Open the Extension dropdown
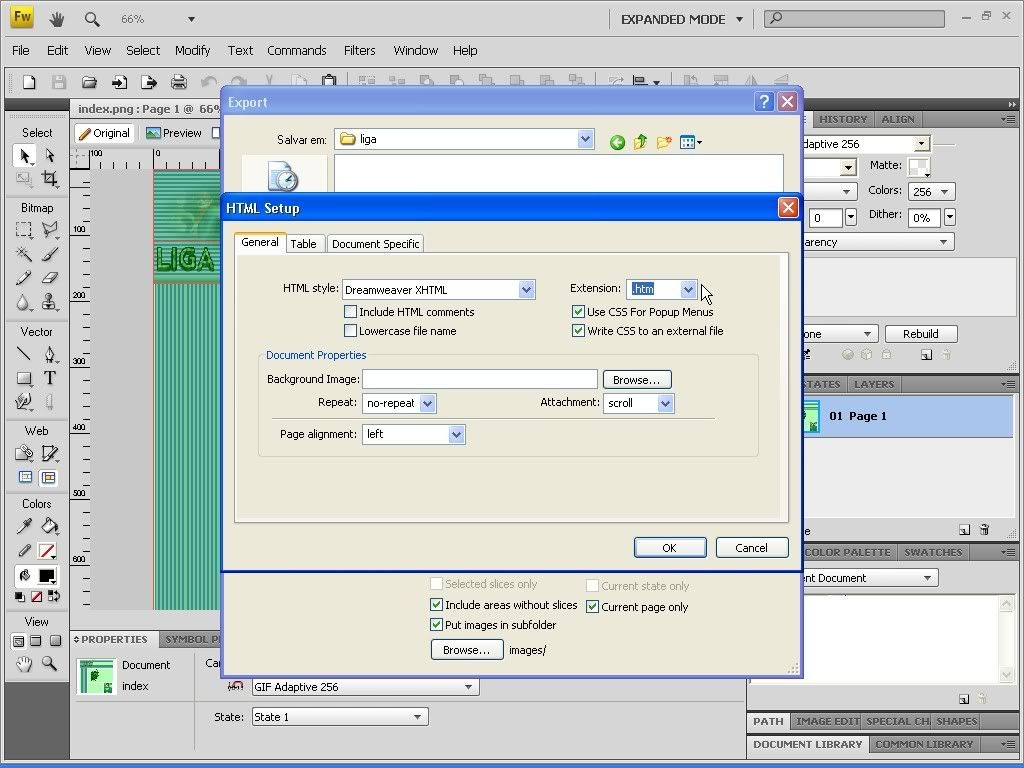The width and height of the screenshot is (1024, 768). [x=688, y=289]
